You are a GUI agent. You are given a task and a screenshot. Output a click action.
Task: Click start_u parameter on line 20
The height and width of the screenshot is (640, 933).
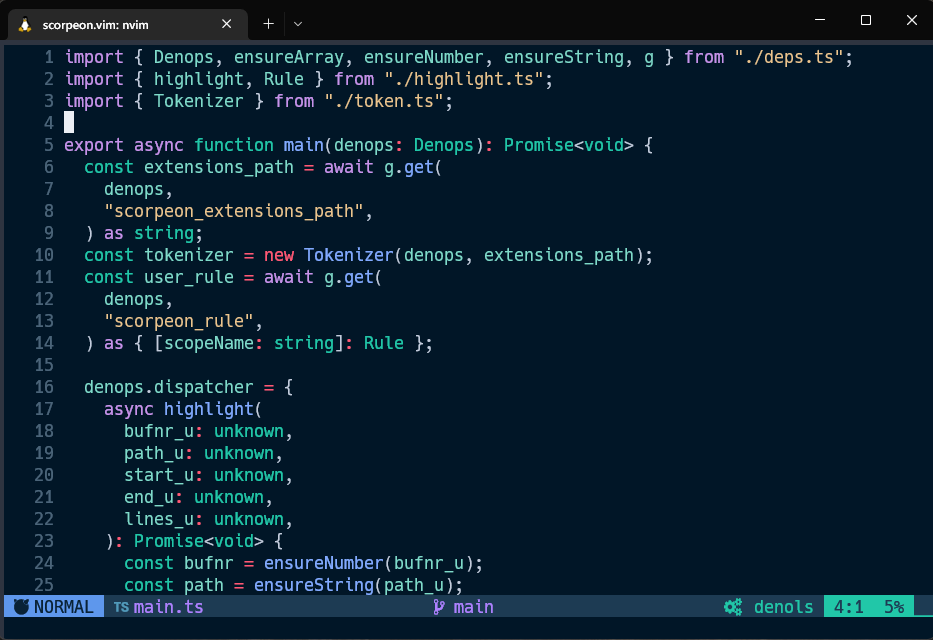159,475
